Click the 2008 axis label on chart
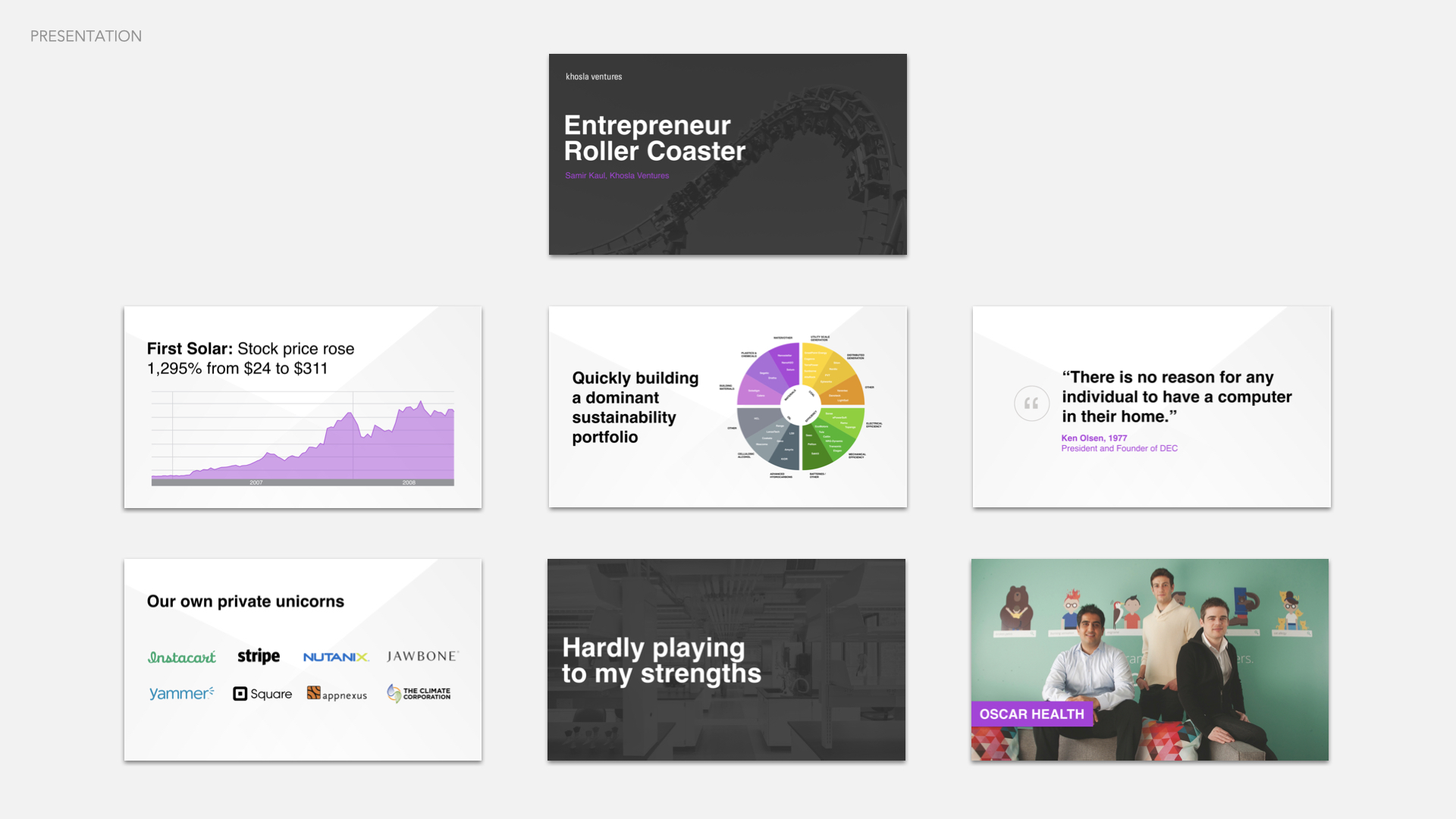The height and width of the screenshot is (819, 1456). pos(409,482)
